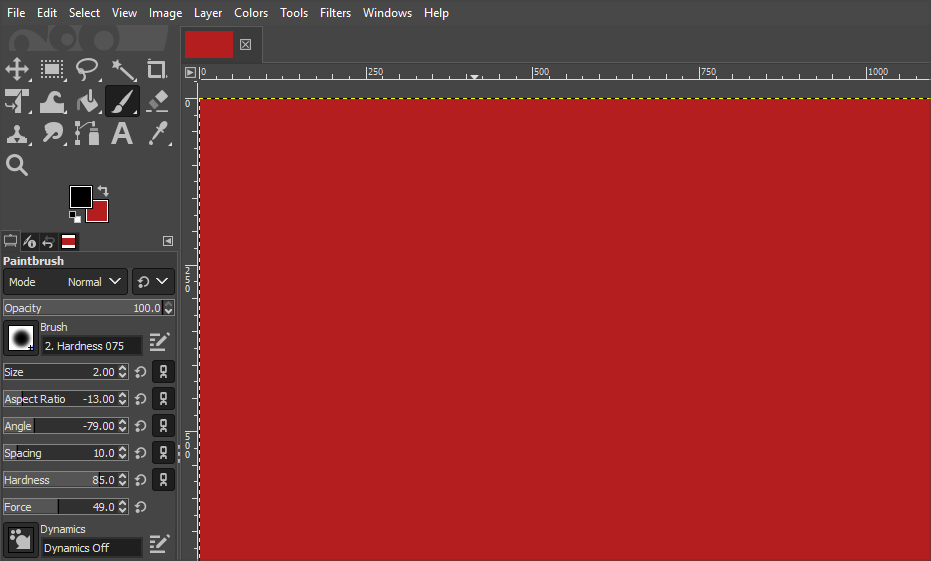The image size is (931, 561).
Task: Open the Colors menu
Action: tap(251, 13)
